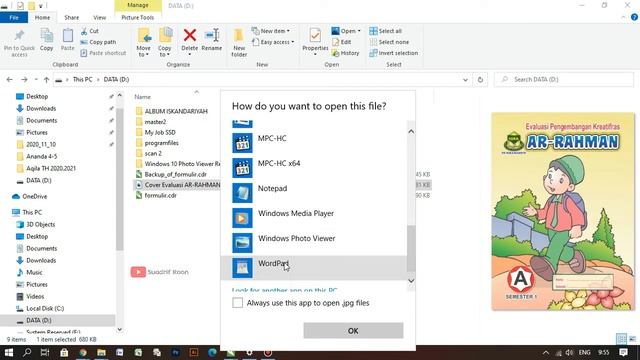This screenshot has height=360, width=640.
Task: Select Windows Media Player icon
Action: pos(242,218)
